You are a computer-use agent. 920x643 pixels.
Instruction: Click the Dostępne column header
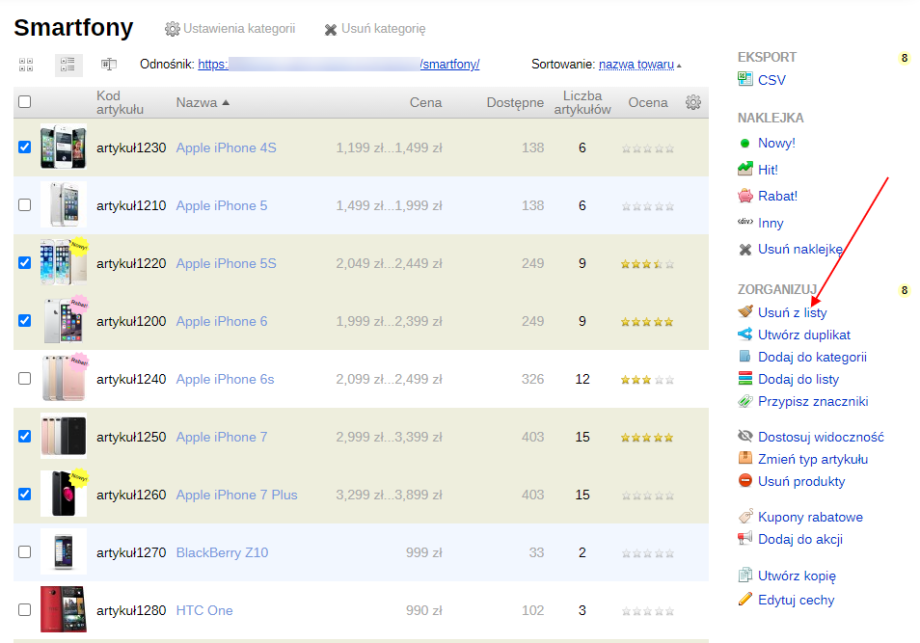515,103
